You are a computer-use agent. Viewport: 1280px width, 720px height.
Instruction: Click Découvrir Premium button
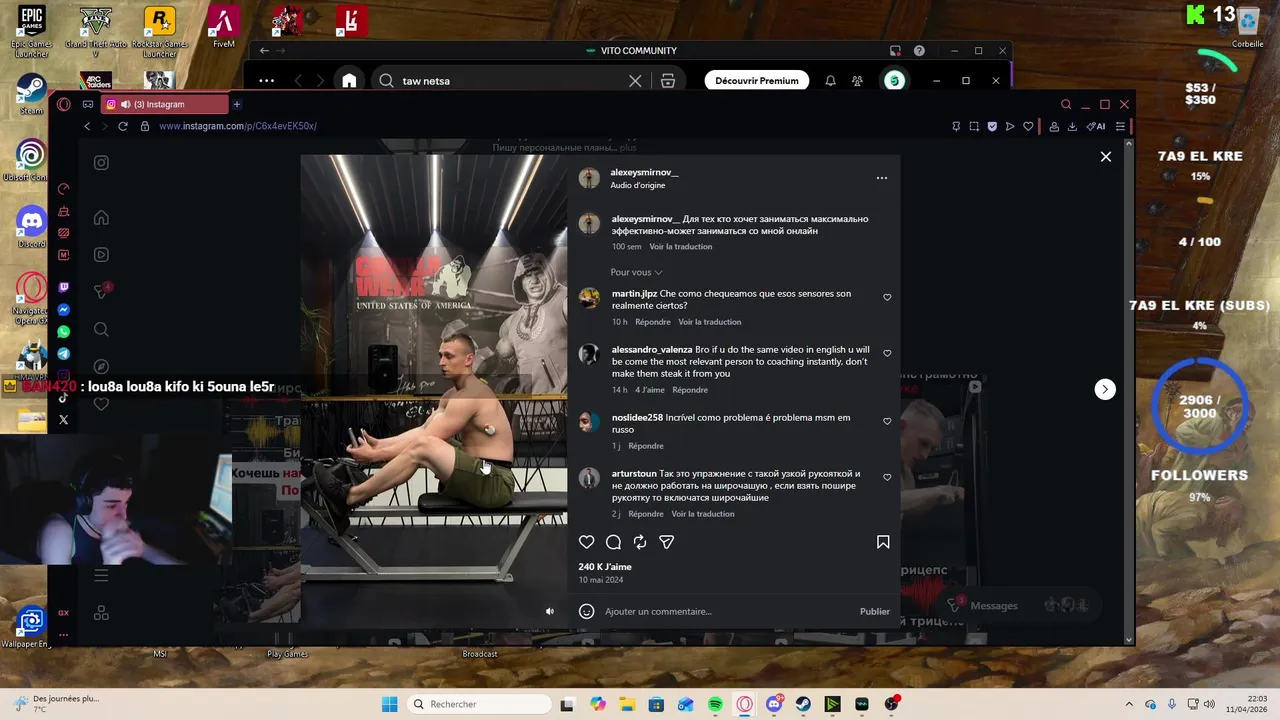pos(757,81)
